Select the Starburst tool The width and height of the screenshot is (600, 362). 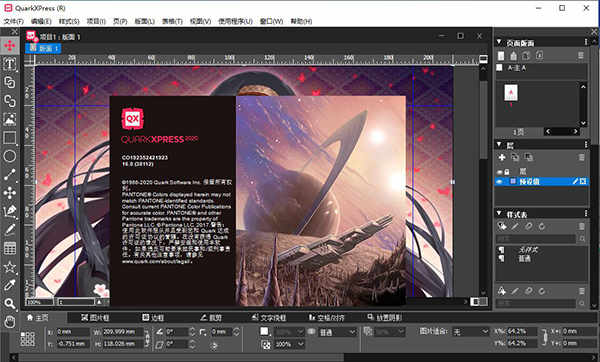[x=10, y=267]
